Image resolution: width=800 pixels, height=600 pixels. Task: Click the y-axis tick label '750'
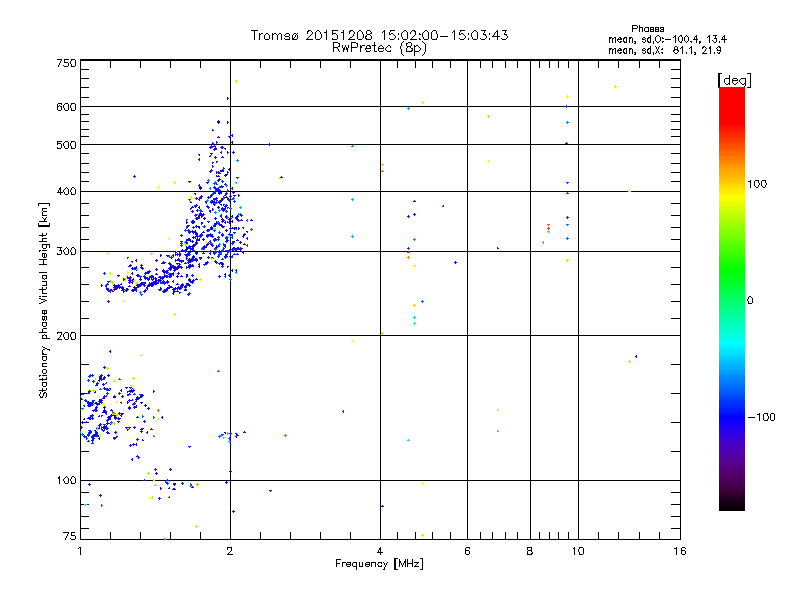coord(66,63)
